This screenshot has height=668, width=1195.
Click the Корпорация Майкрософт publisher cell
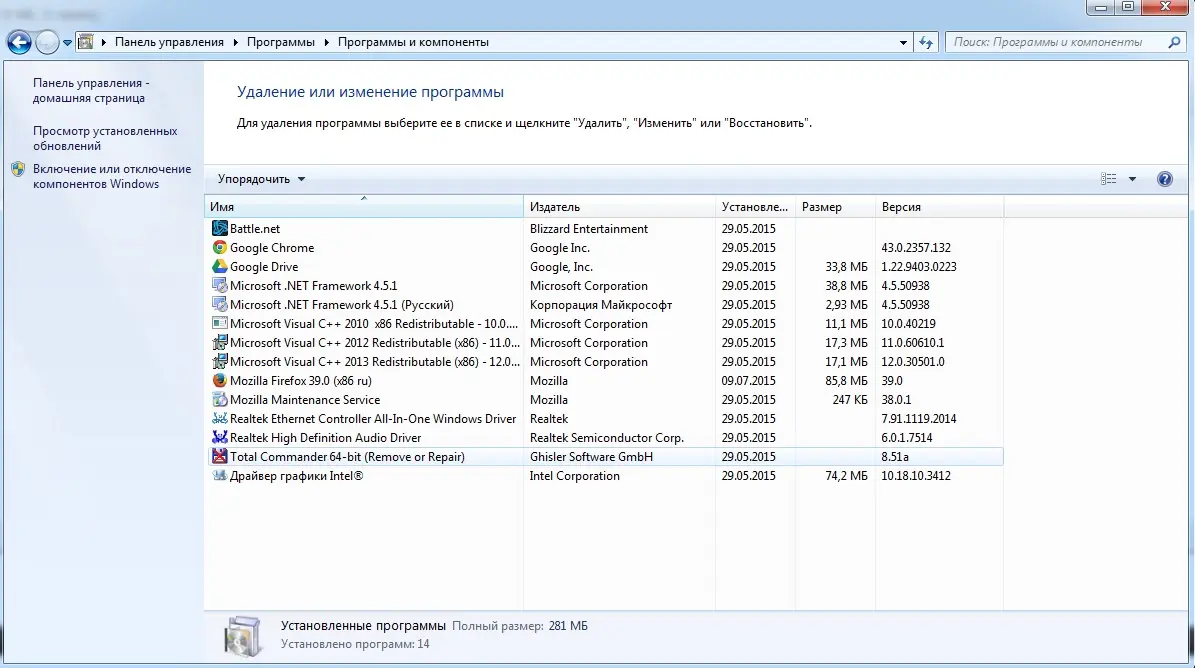(x=601, y=305)
